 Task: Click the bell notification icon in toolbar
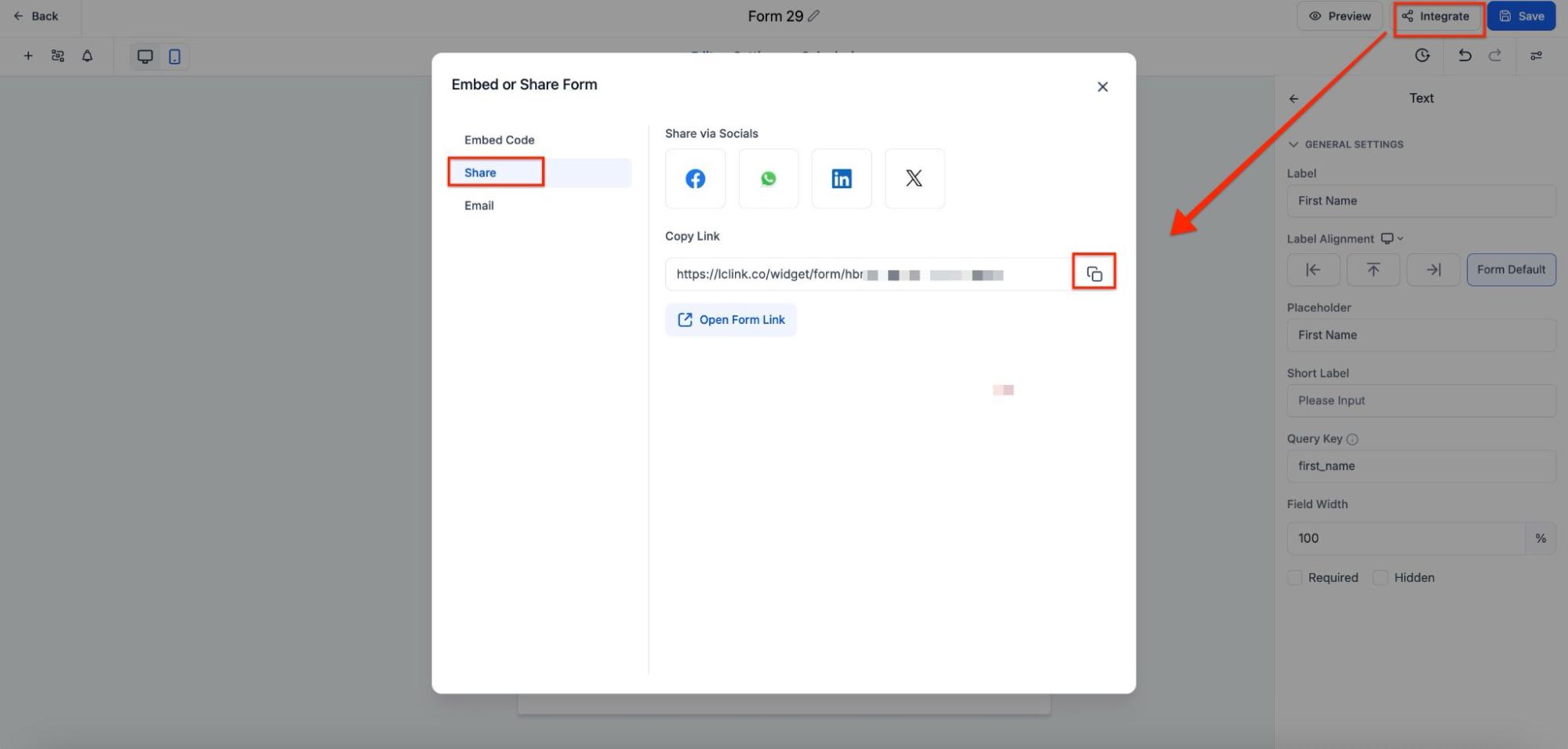[87, 56]
